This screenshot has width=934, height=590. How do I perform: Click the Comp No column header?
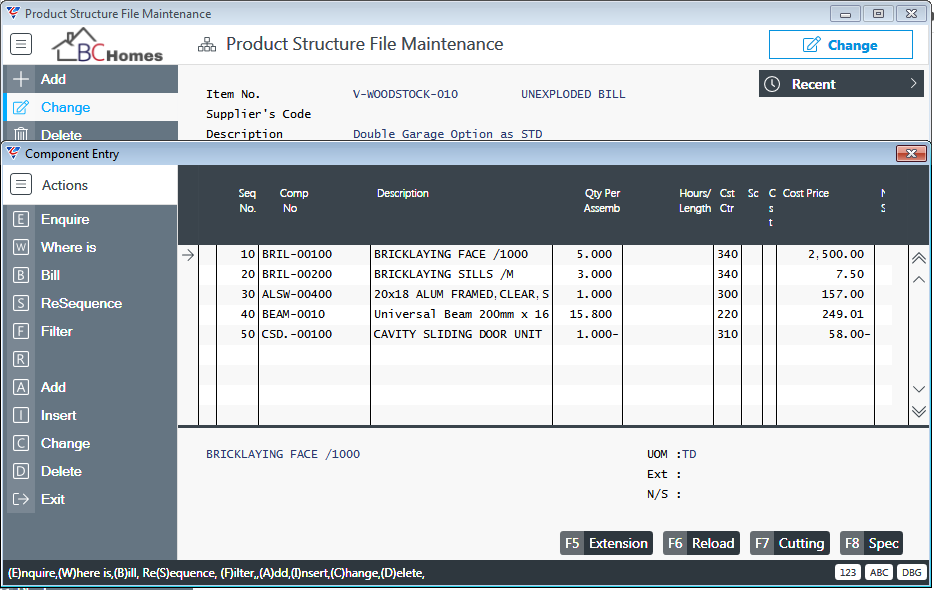pos(294,201)
